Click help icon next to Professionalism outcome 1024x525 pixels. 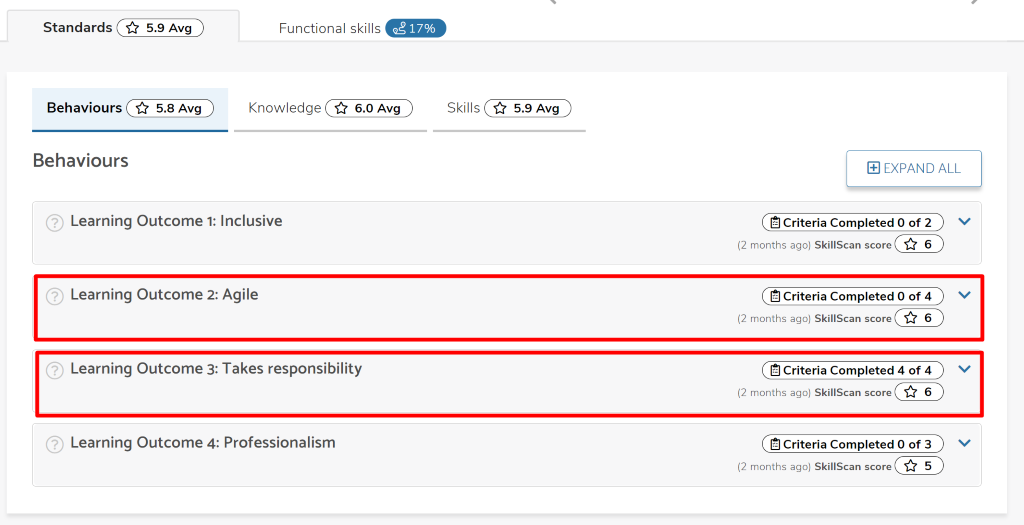[54, 444]
